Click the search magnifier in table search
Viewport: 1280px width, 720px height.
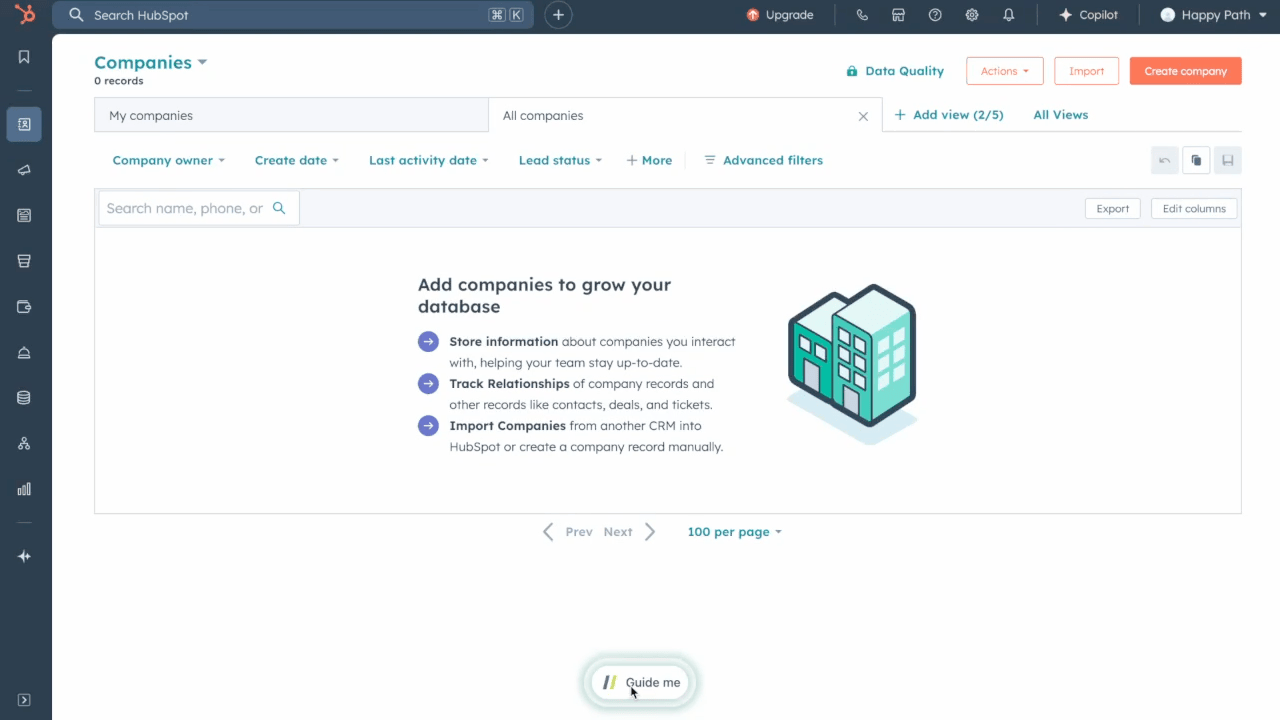click(x=279, y=208)
